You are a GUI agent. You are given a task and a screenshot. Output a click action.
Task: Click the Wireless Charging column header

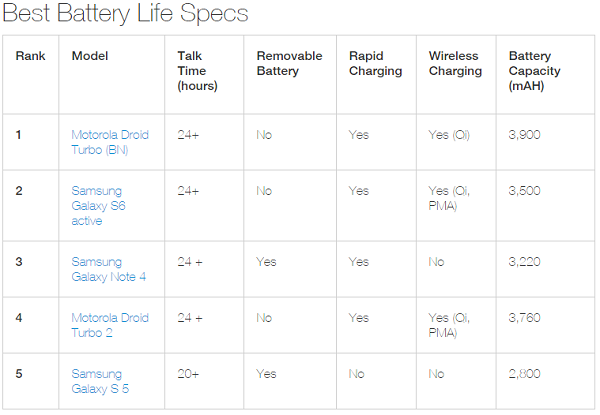point(455,63)
